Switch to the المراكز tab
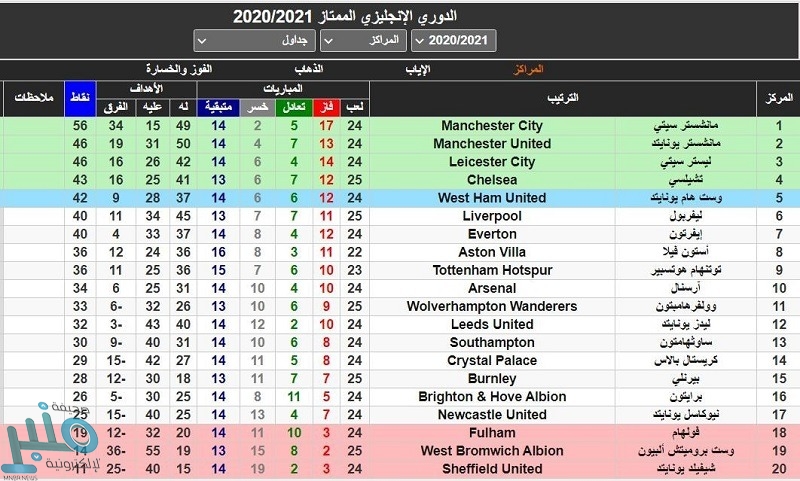The width and height of the screenshot is (800, 481). click(x=526, y=69)
